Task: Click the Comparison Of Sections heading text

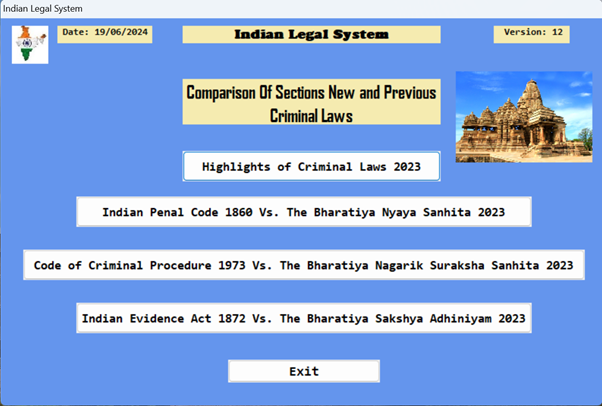Action: pyautogui.click(x=311, y=102)
